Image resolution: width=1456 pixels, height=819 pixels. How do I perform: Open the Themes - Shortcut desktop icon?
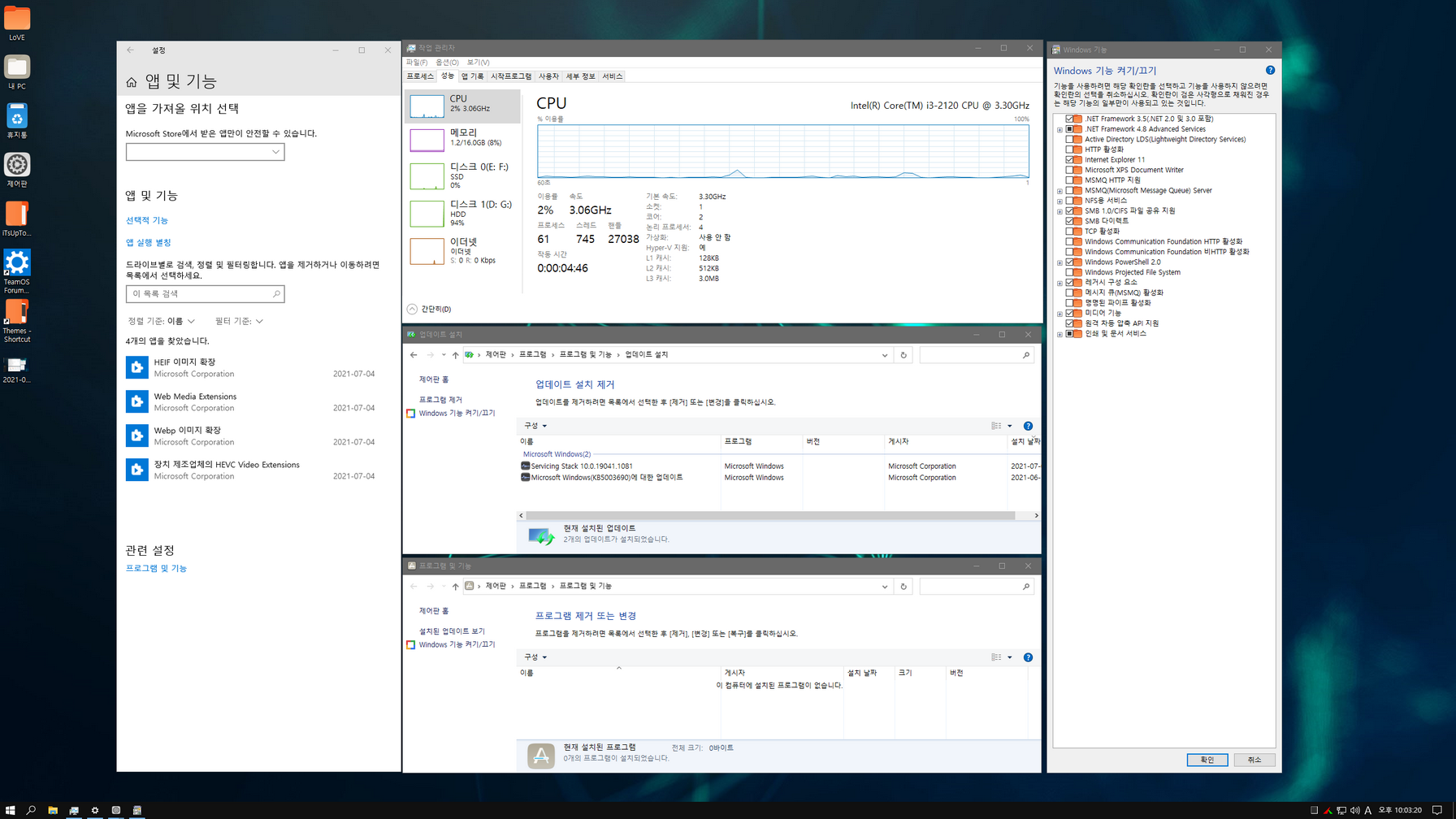click(x=17, y=320)
